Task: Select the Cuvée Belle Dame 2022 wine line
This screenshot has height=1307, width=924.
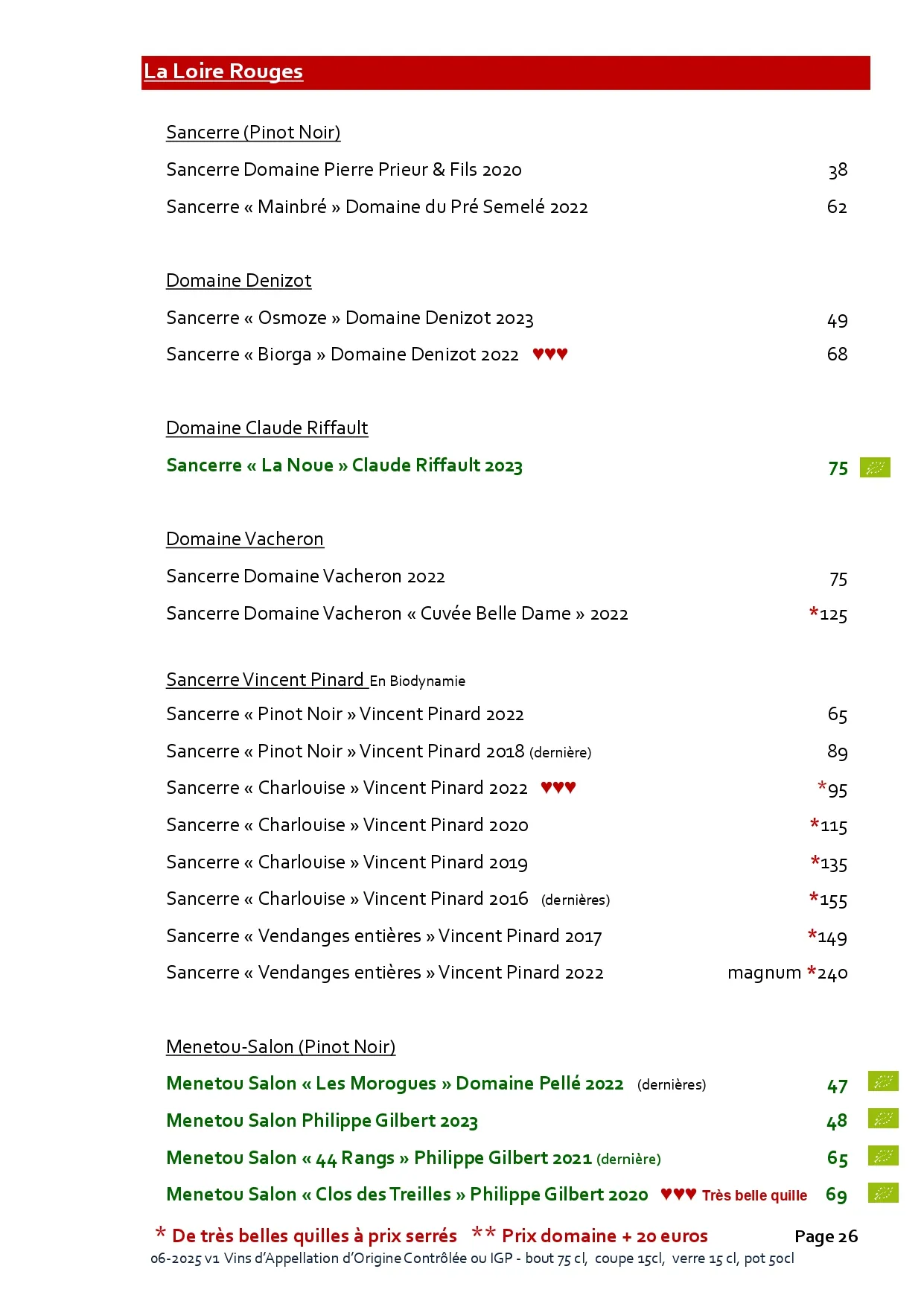Action: pos(397,614)
